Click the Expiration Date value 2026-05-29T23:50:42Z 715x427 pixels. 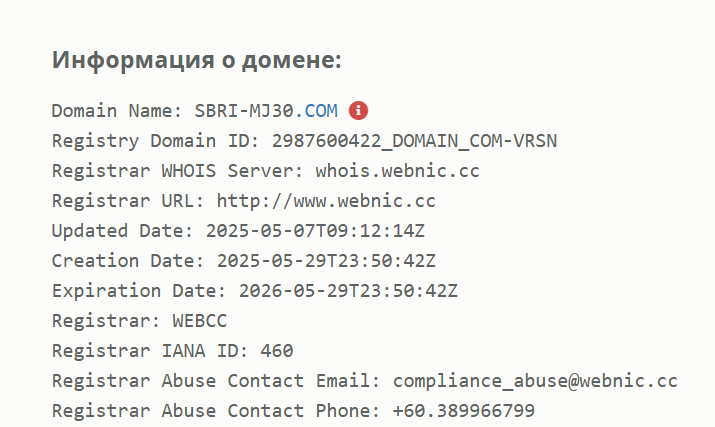(348, 291)
